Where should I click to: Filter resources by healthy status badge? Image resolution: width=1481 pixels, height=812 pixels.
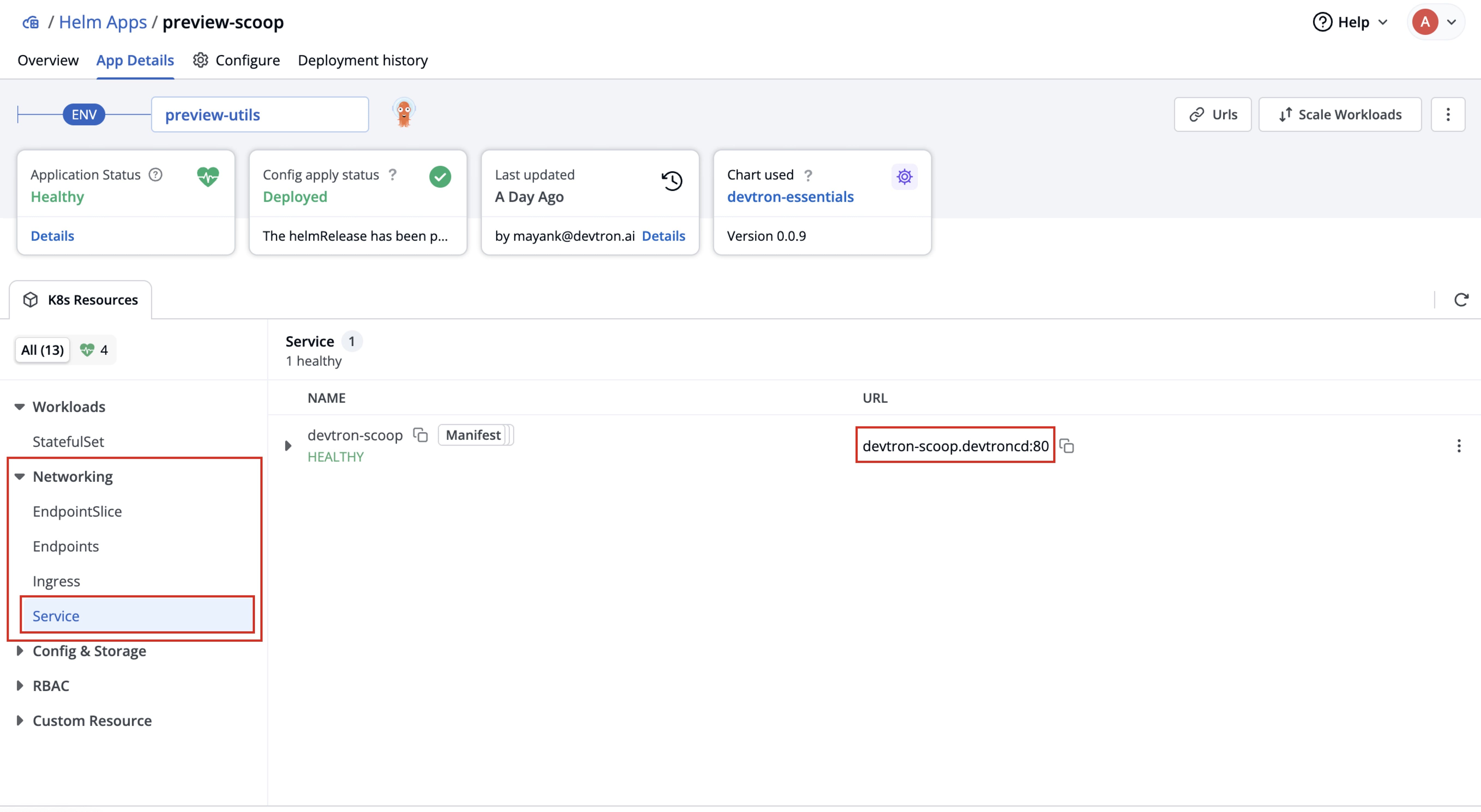pyautogui.click(x=94, y=349)
